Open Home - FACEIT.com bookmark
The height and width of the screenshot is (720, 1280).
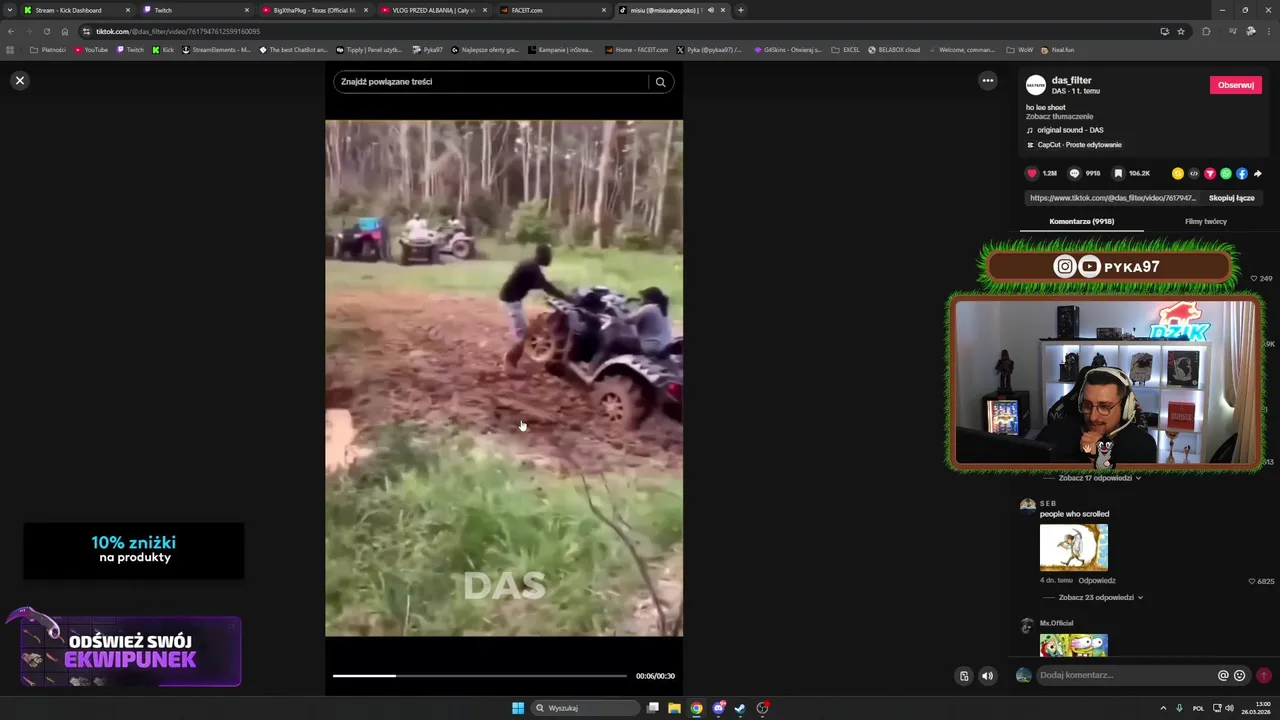point(636,49)
